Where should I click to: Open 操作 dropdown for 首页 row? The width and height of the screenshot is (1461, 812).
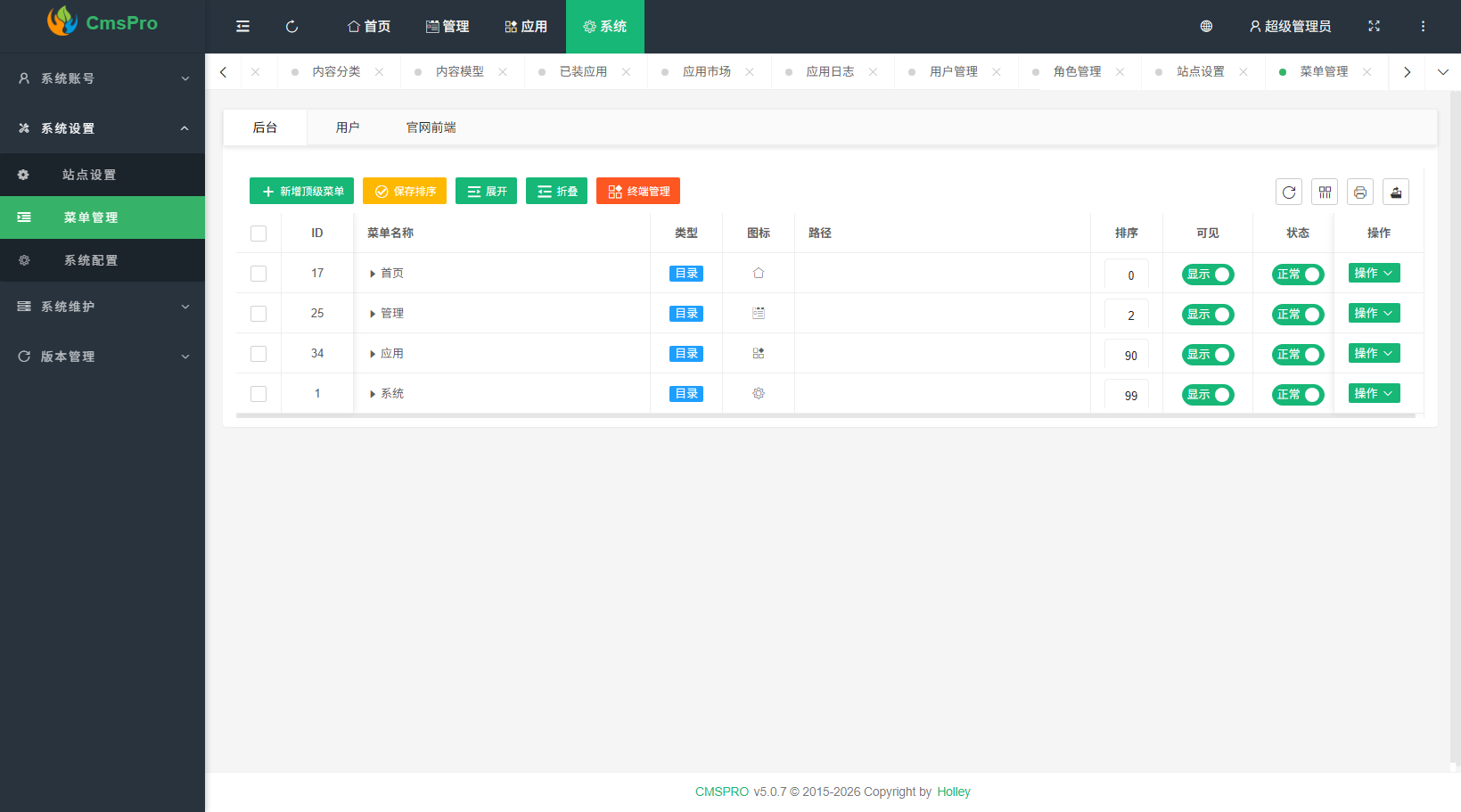click(x=1374, y=273)
